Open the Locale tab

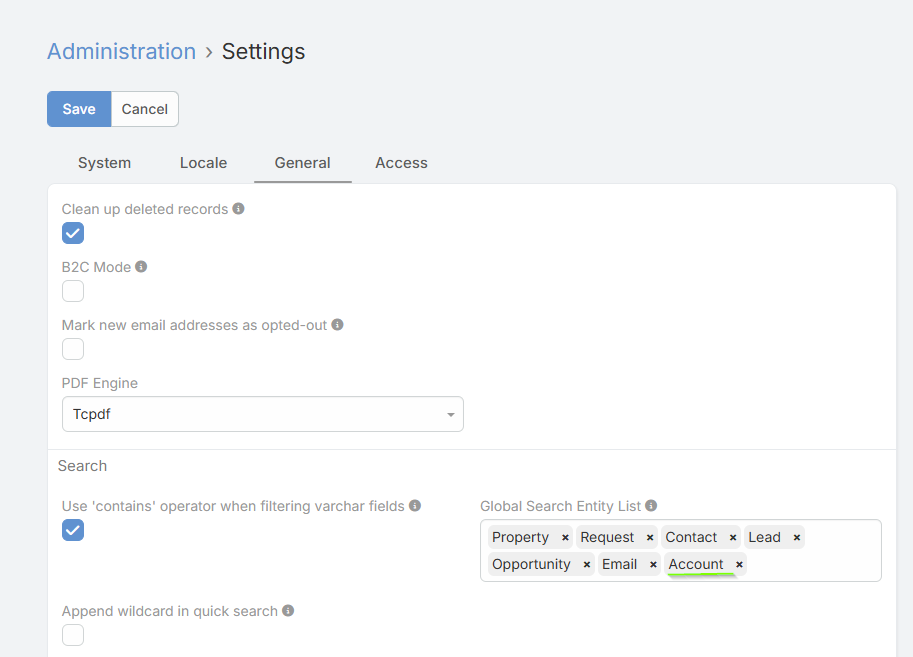click(x=203, y=163)
